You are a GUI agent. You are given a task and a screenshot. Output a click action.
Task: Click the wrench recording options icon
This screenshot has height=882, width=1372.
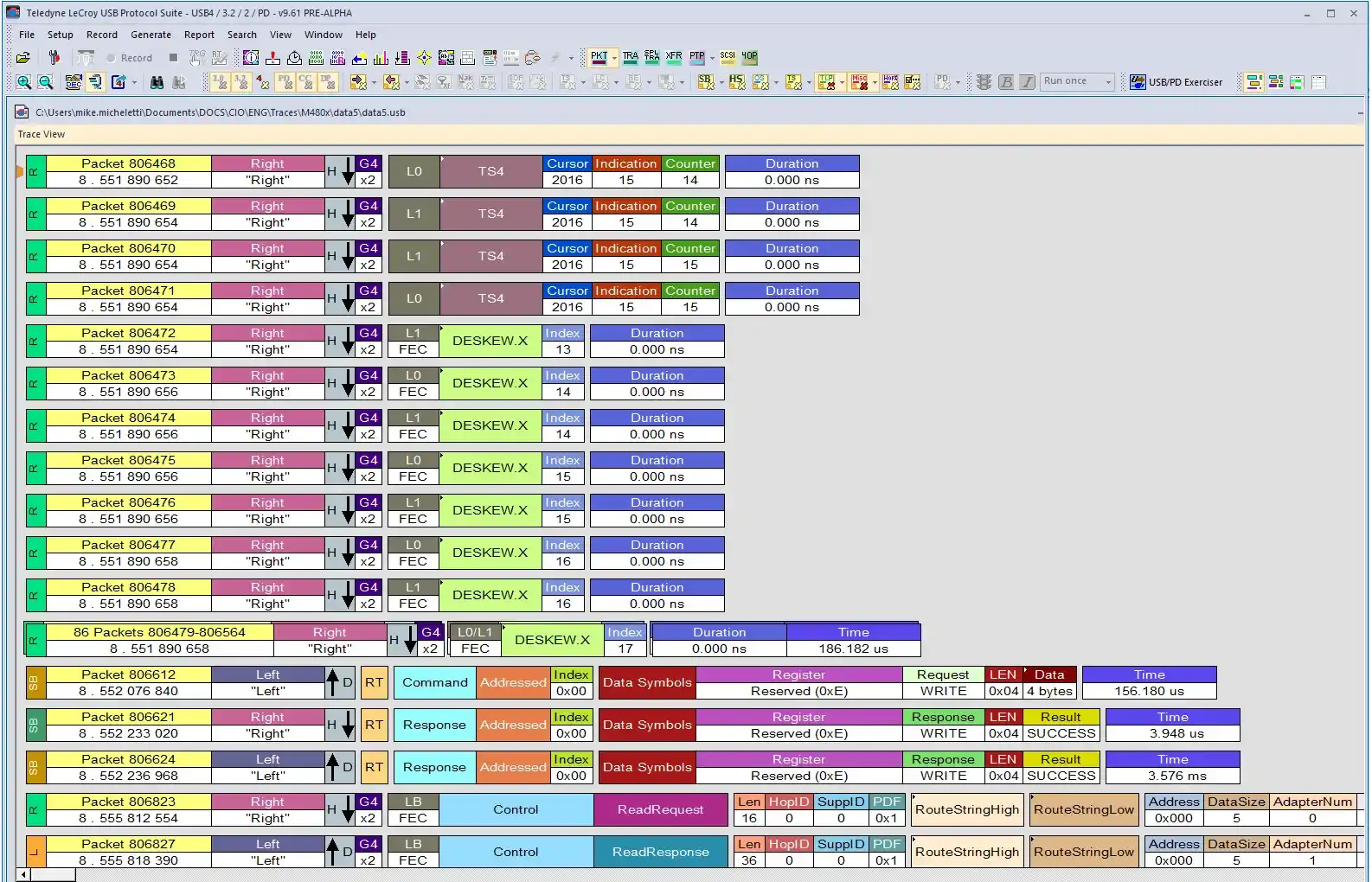coord(54,58)
